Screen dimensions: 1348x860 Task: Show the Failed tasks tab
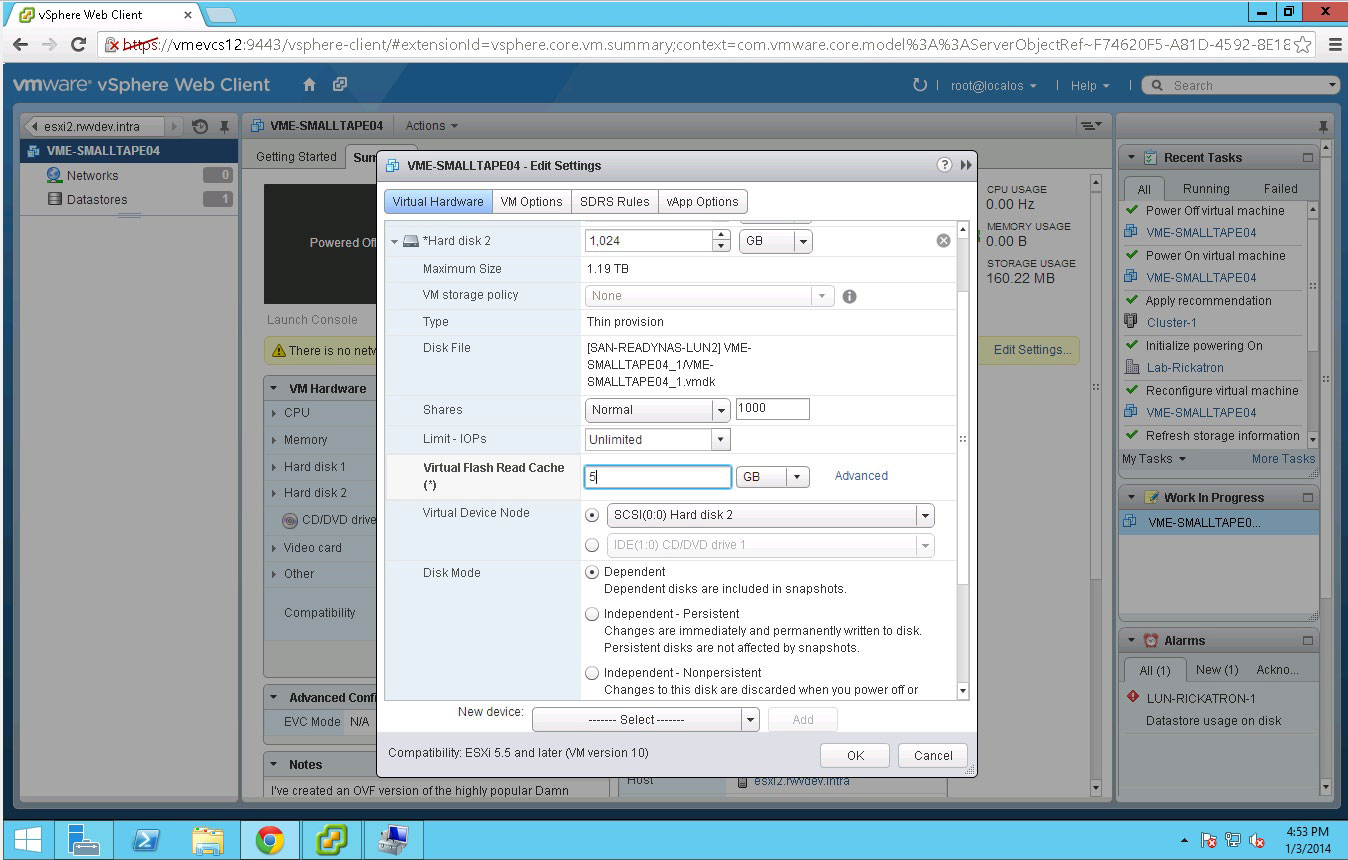coord(1280,188)
